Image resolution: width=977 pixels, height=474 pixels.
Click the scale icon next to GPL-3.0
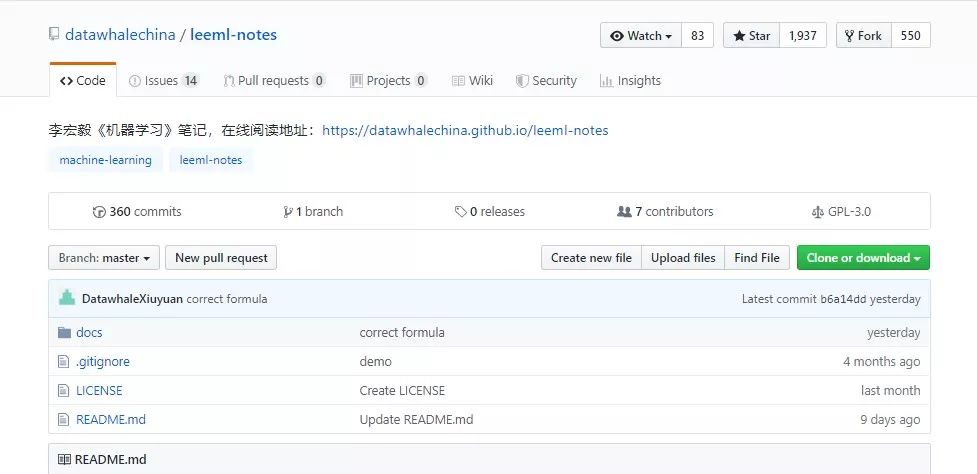click(817, 212)
